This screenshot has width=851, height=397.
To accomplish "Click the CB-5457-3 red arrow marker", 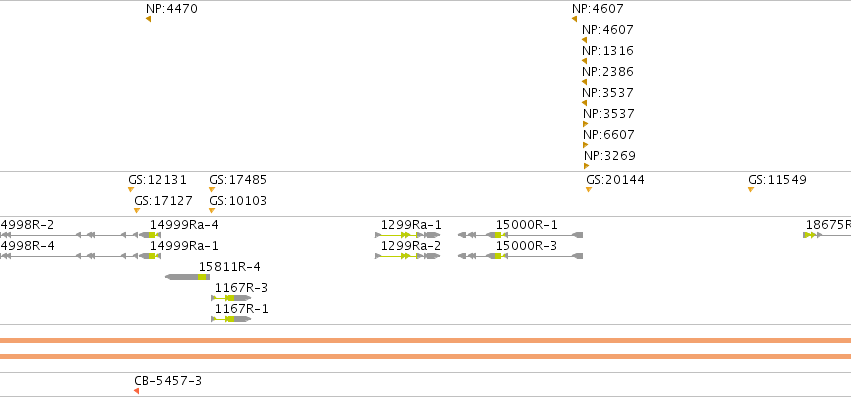I will [137, 391].
